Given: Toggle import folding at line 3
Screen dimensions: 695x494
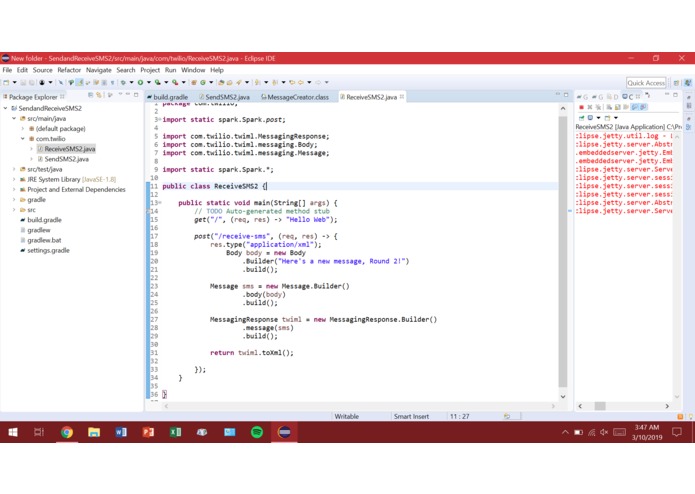Looking at the screenshot, I should click(x=160, y=120).
